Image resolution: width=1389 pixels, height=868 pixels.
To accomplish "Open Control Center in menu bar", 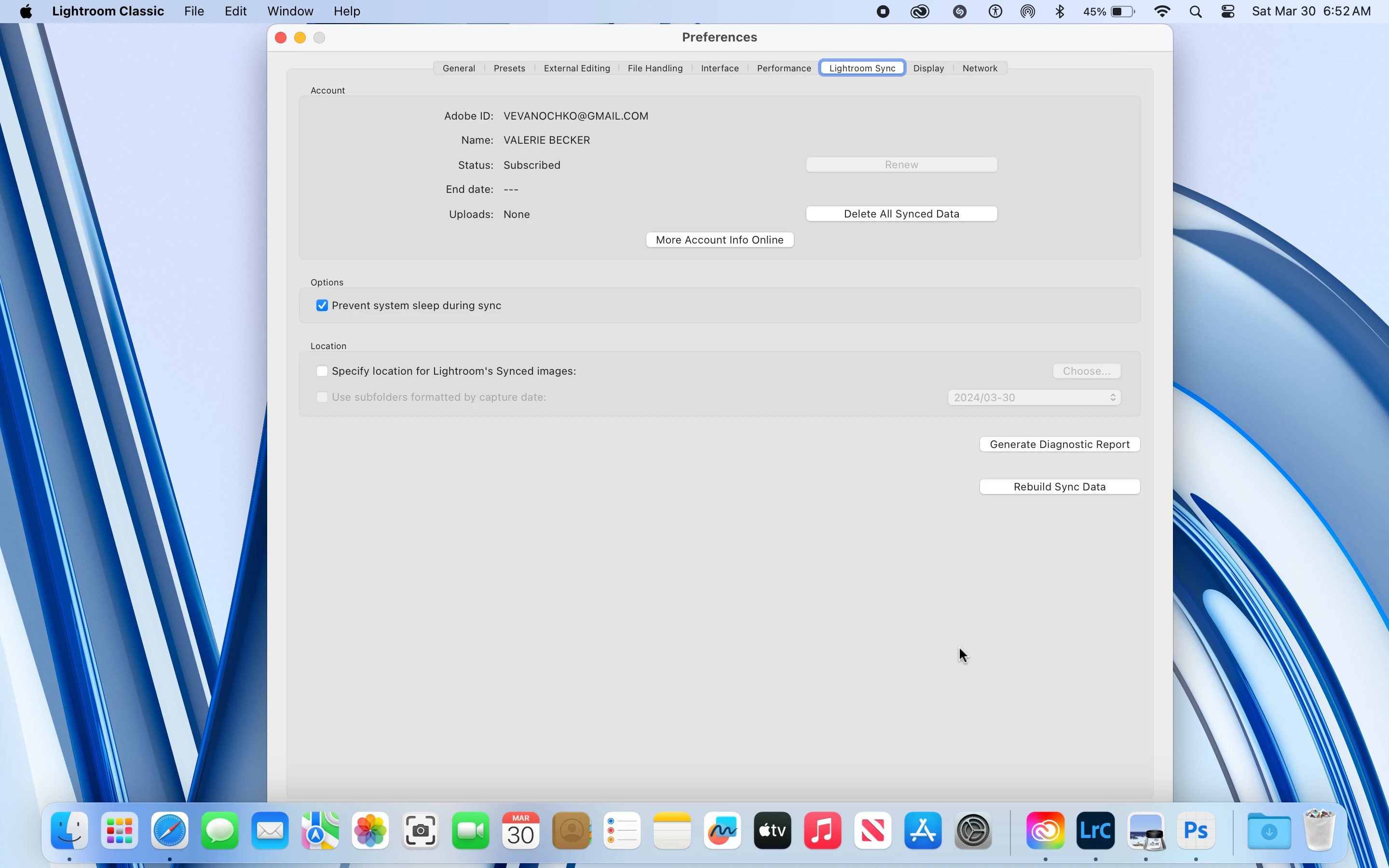I will coord(1228,12).
